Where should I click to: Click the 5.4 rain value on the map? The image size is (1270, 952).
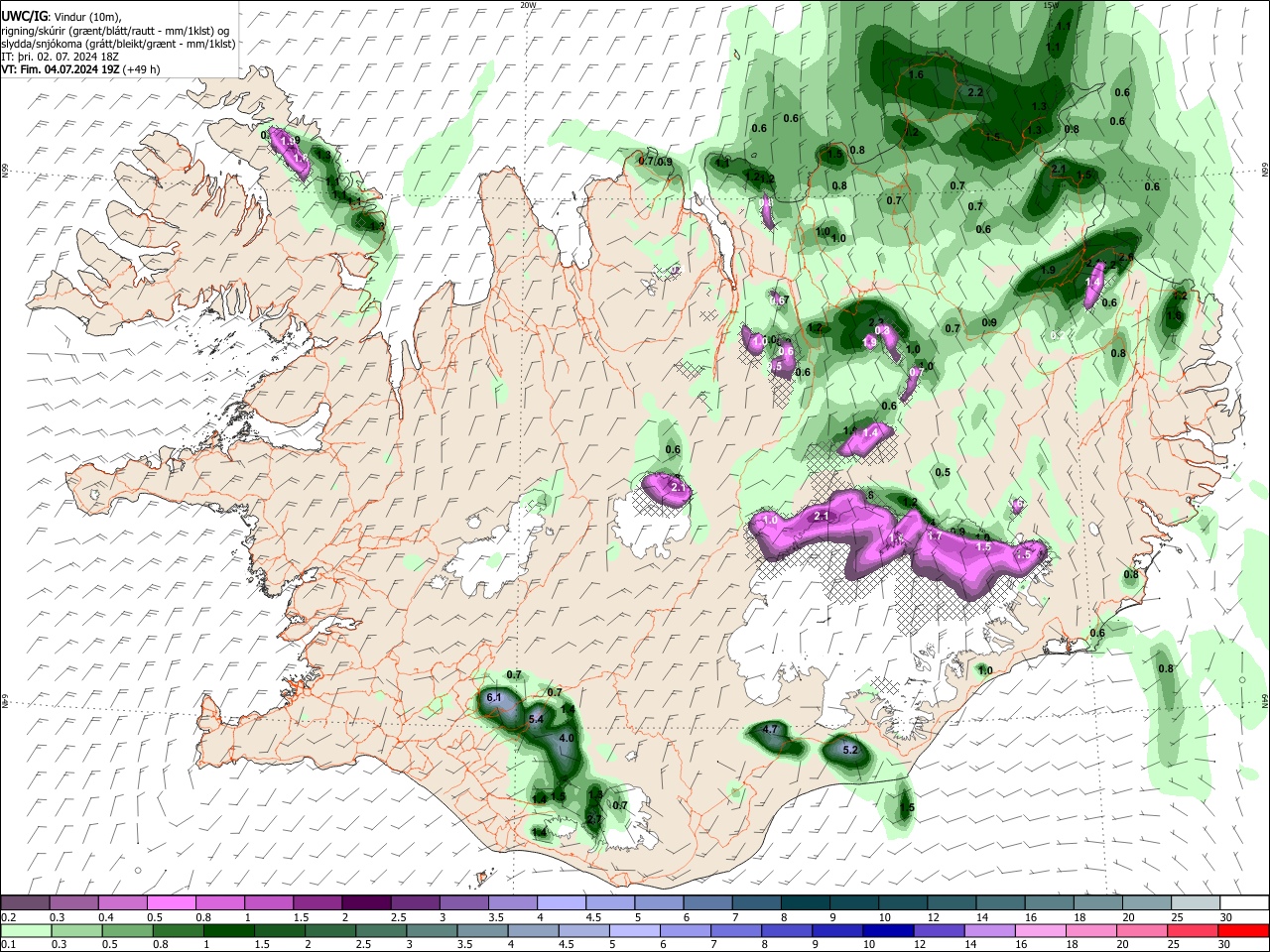537,719
